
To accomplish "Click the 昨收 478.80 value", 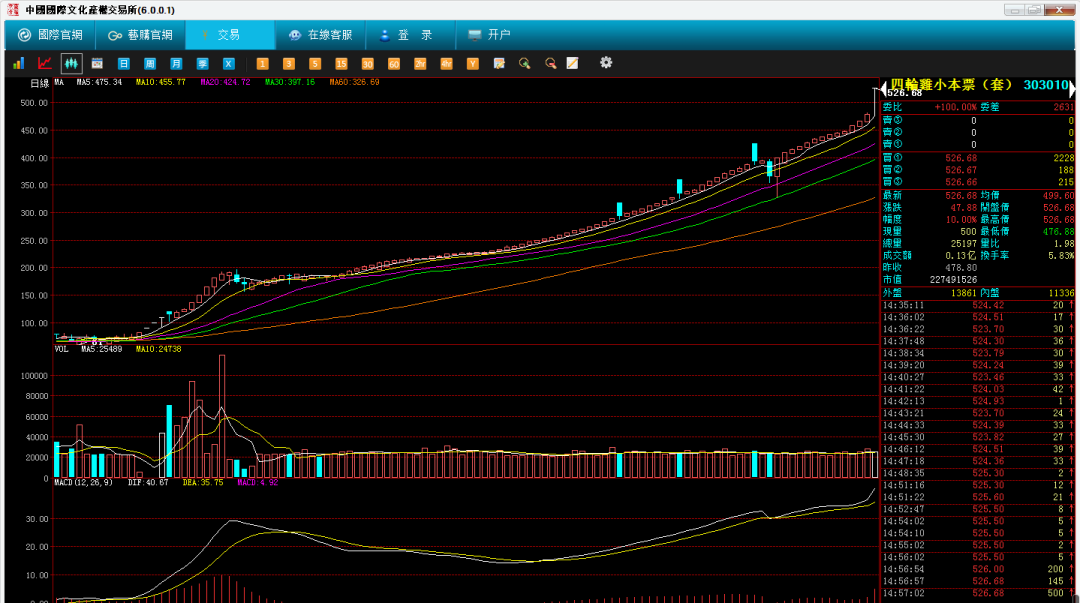I will pyautogui.click(x=961, y=267).
